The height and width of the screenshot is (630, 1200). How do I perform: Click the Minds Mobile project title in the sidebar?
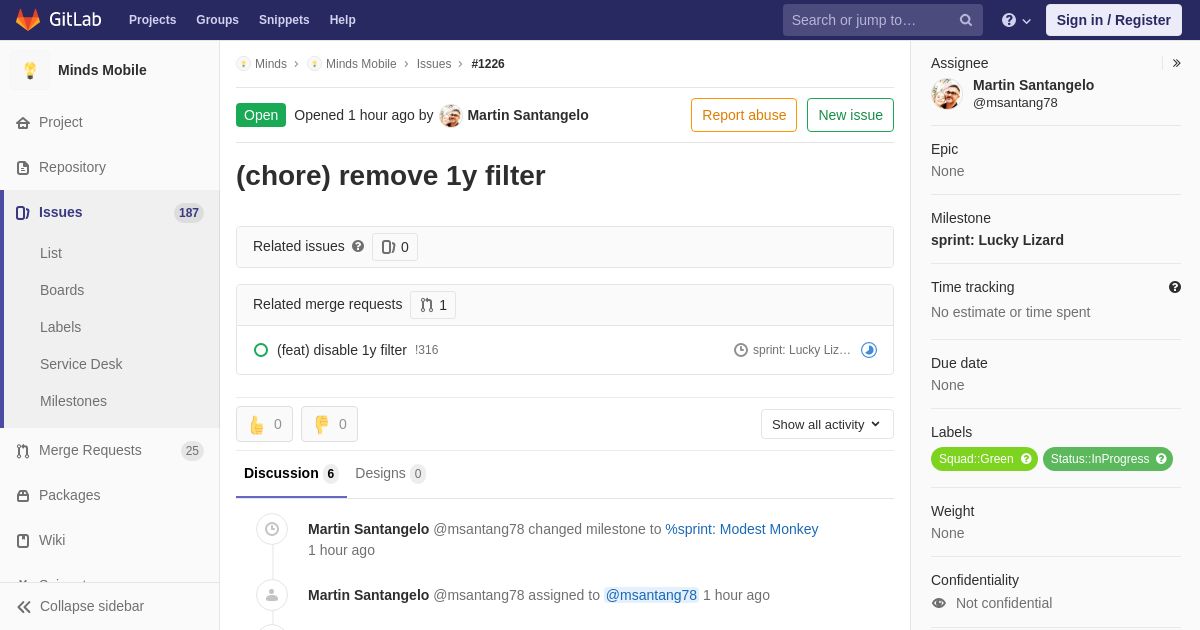[102, 70]
